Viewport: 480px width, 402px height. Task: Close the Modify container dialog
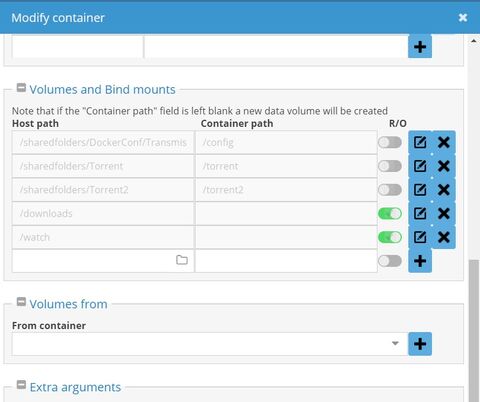pyautogui.click(x=463, y=17)
